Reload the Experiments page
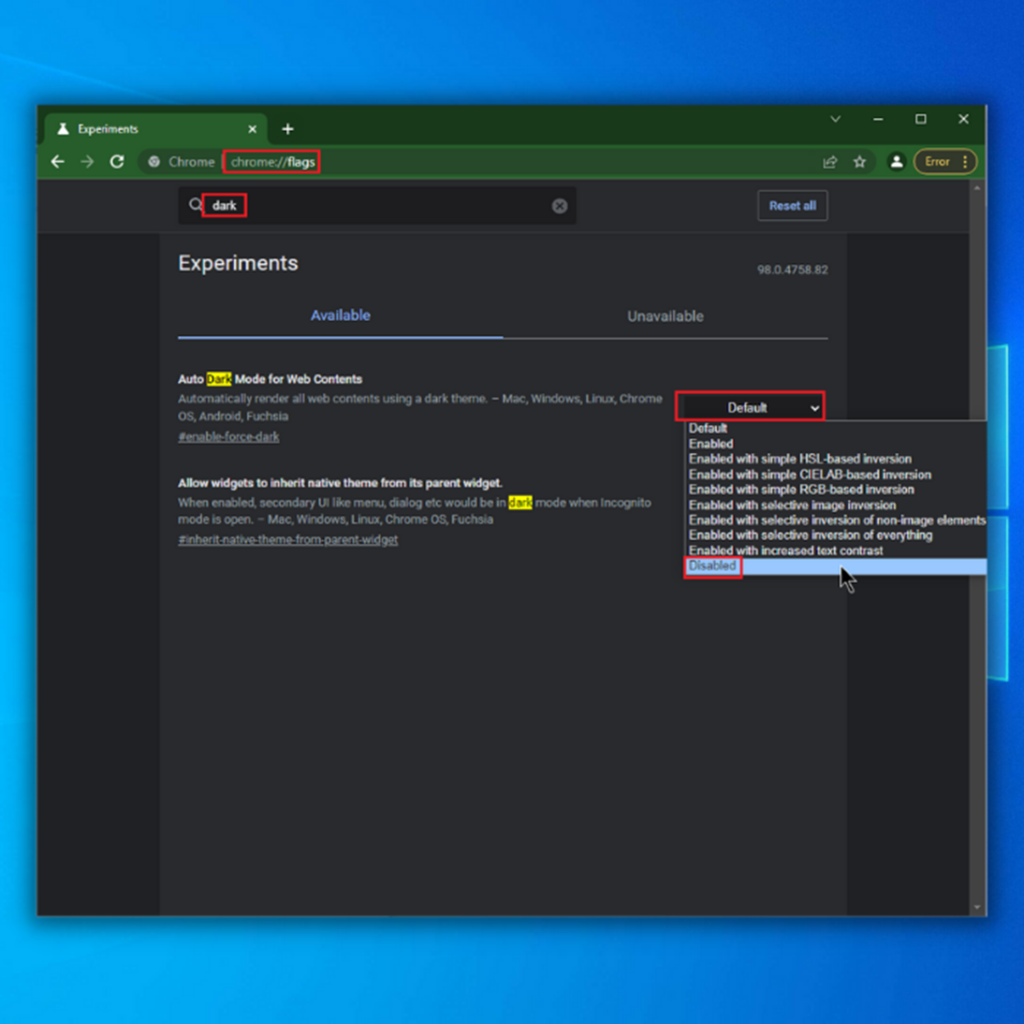This screenshot has height=1024, width=1024. point(117,161)
